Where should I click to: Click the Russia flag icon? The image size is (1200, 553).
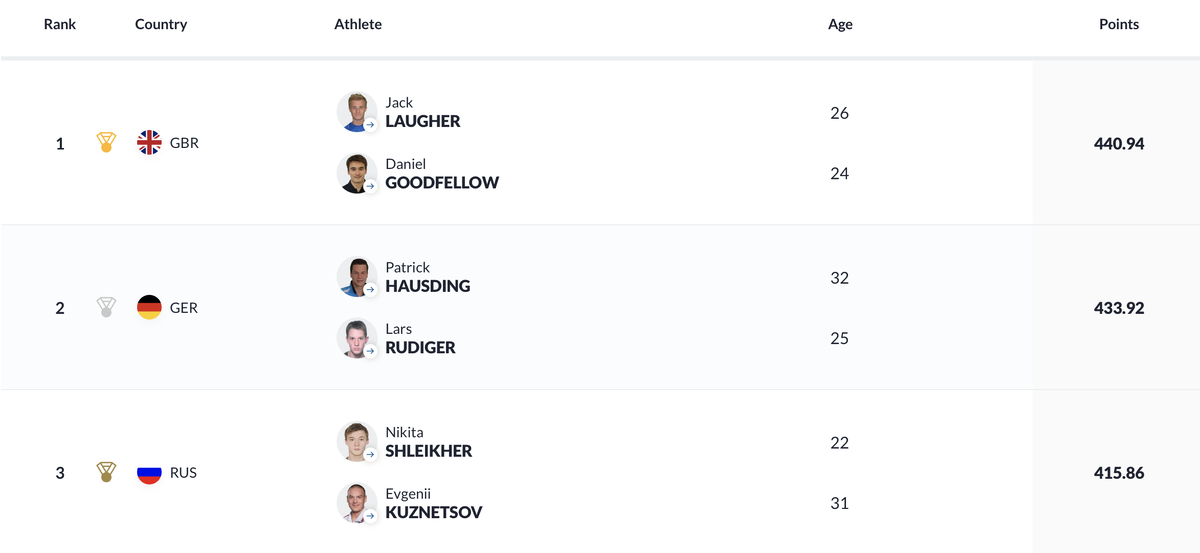coord(149,472)
